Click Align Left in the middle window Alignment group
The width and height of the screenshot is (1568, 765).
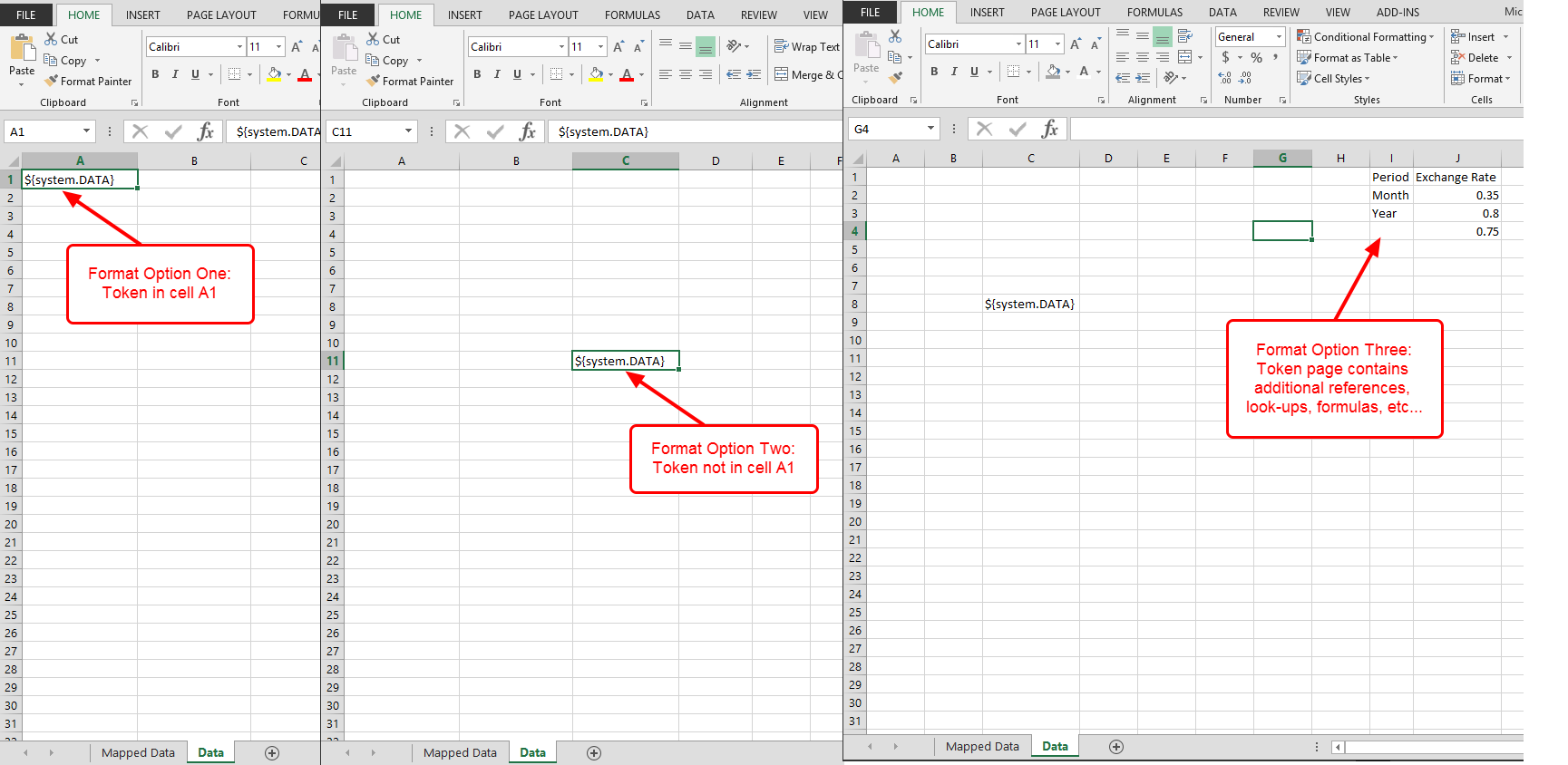click(666, 74)
